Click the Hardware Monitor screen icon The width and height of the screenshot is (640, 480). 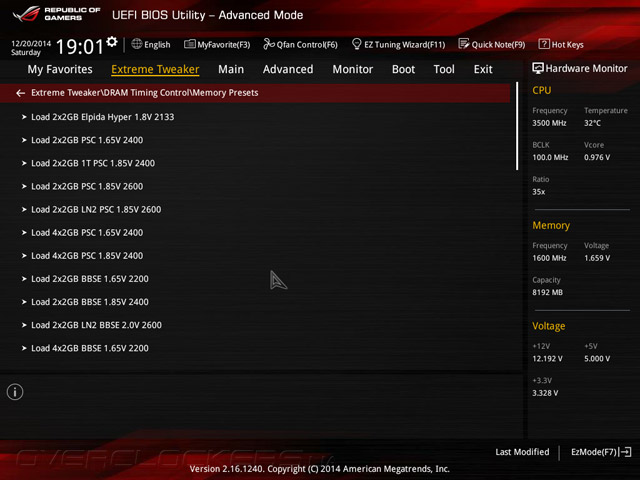pos(538,68)
